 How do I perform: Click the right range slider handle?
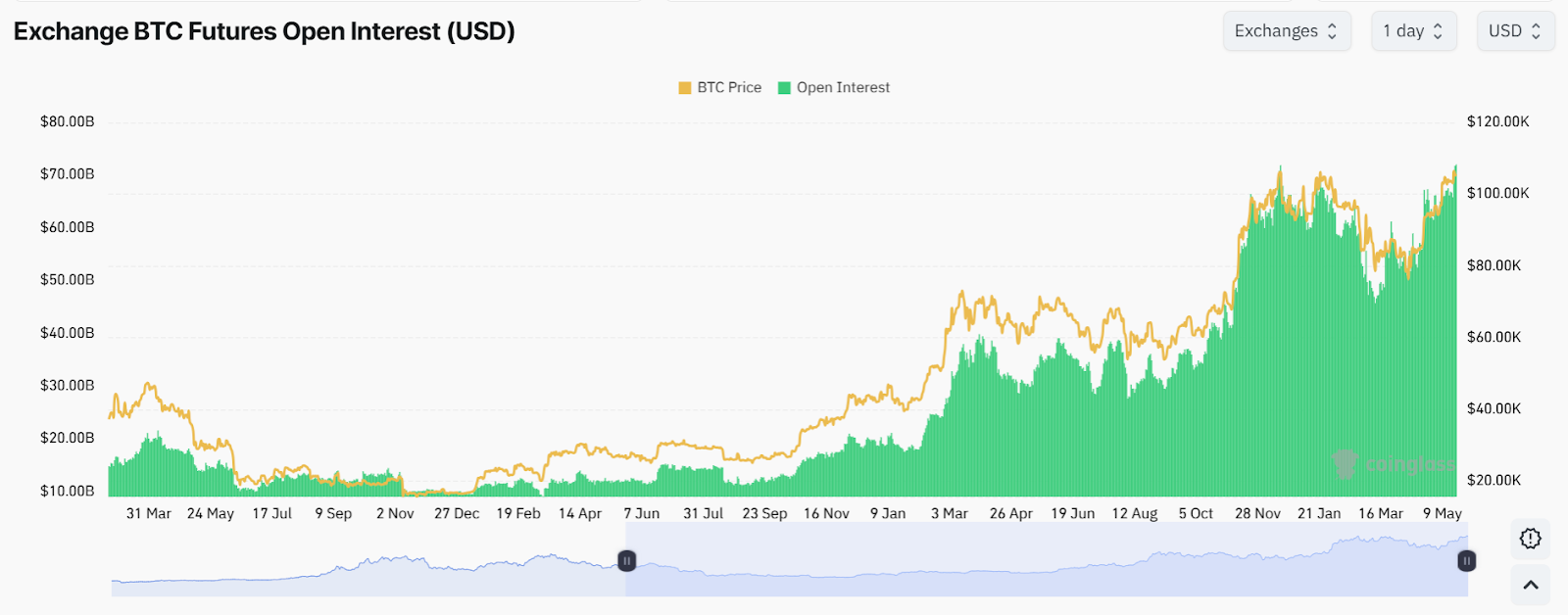coord(1466,560)
